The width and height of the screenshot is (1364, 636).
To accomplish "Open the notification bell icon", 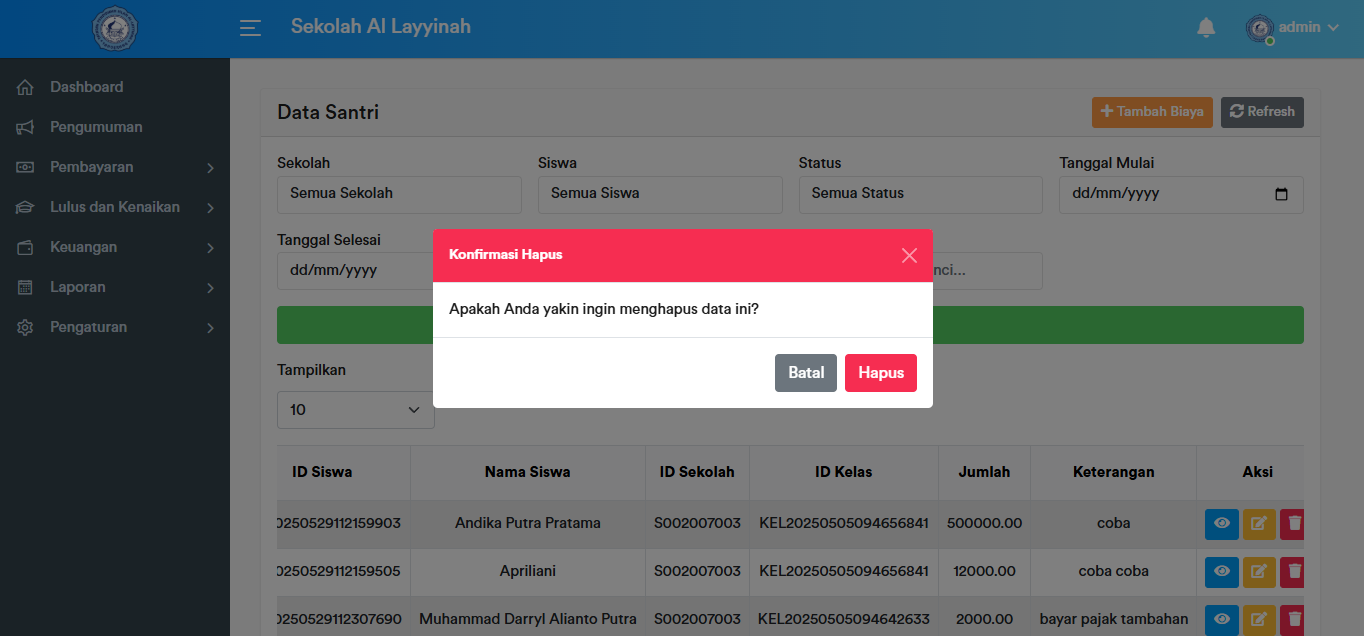I will tap(1206, 28).
